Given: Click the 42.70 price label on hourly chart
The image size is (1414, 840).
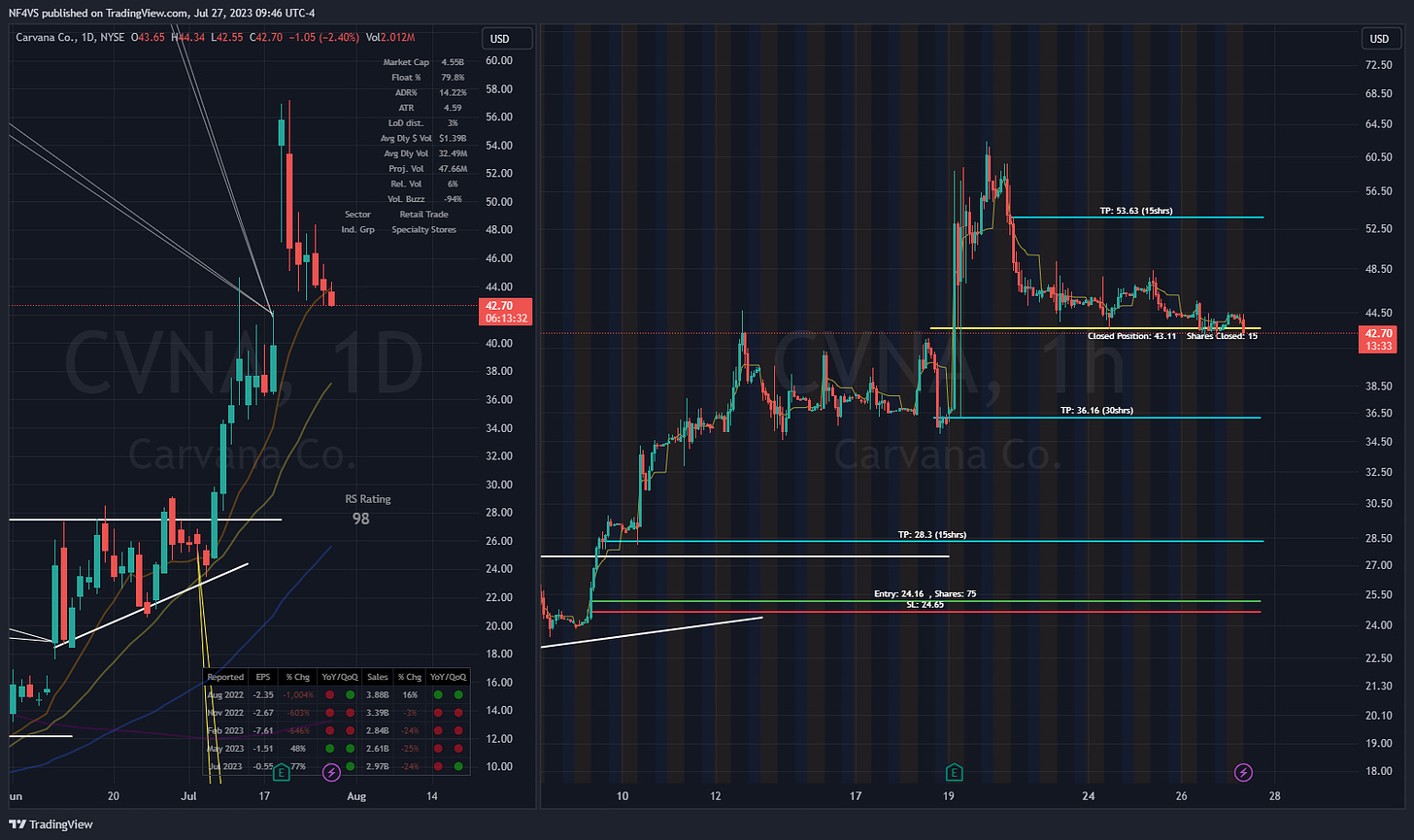Looking at the screenshot, I should [1379, 338].
